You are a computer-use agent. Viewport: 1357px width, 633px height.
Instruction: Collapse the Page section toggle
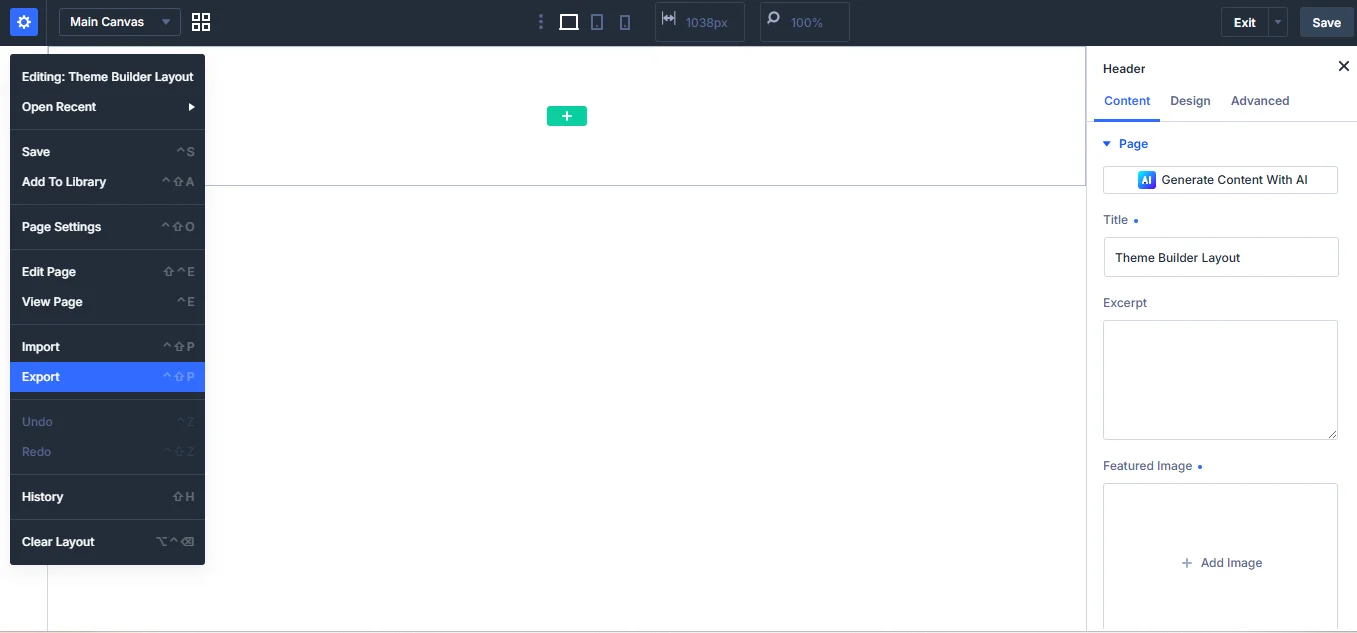pos(1107,144)
